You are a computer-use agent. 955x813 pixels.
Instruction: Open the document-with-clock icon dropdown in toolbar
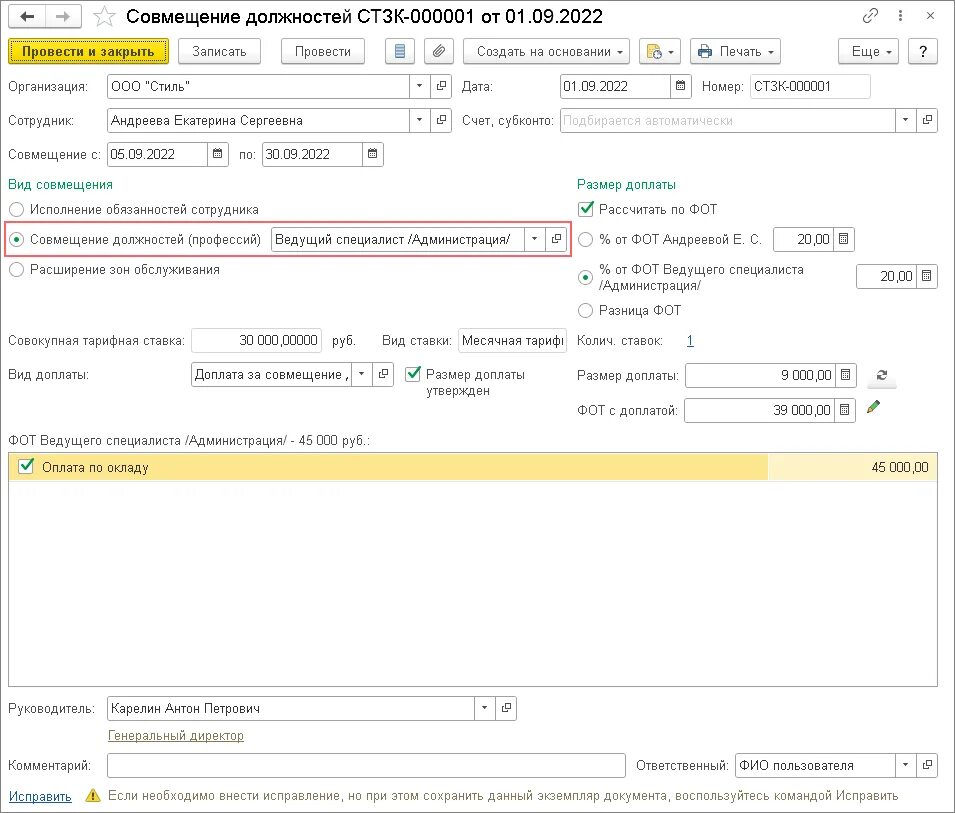660,51
